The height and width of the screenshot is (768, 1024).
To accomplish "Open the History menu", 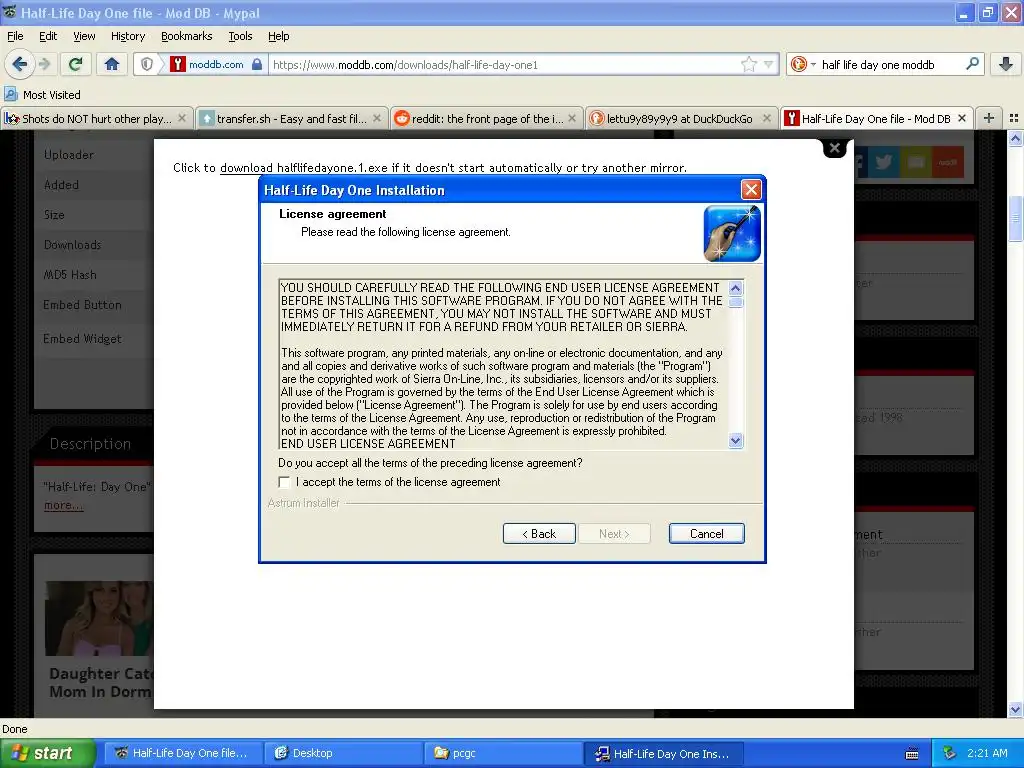I will pos(128,36).
